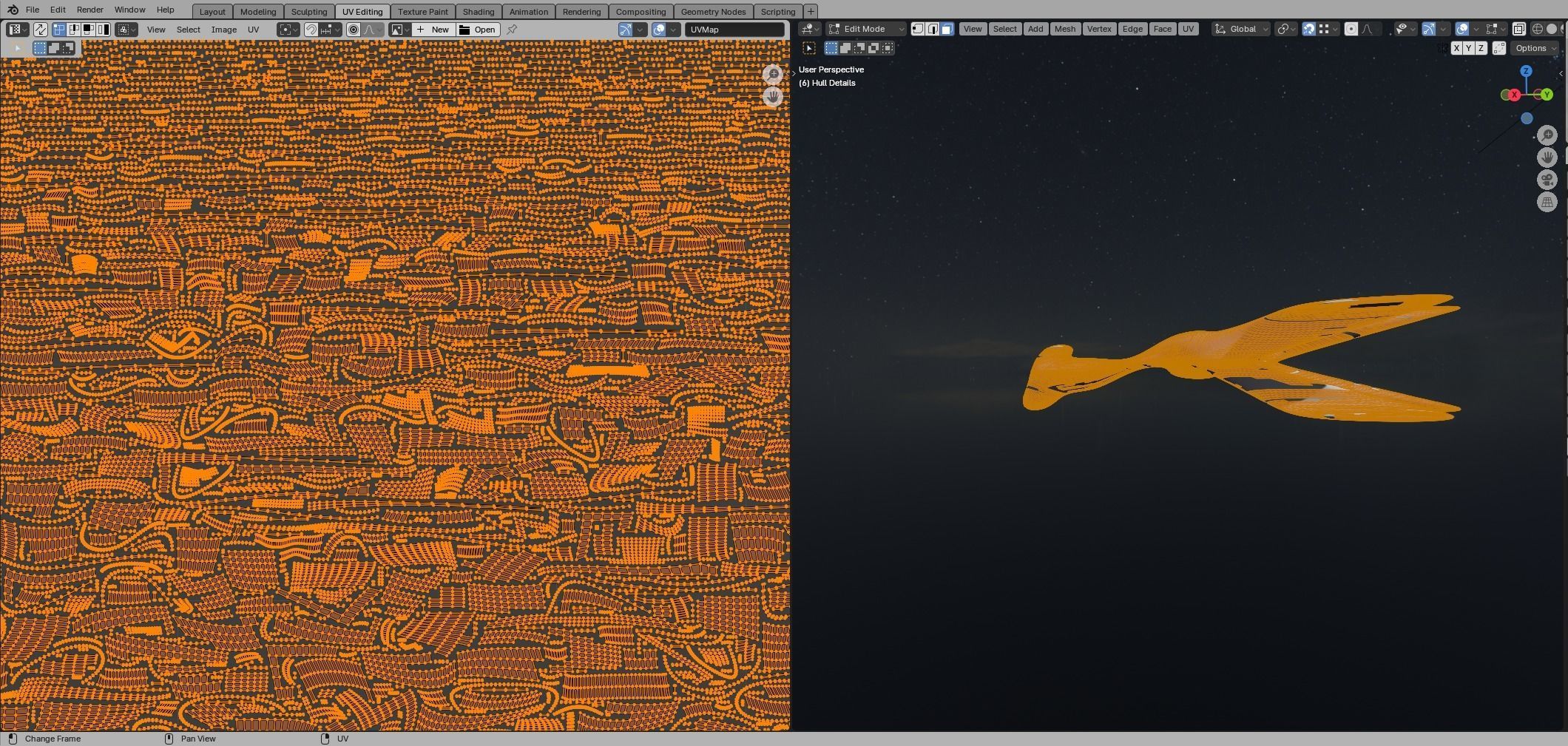Viewport: 1568px width, 746px height.
Task: Toggle the image pin icon
Action: click(512, 30)
